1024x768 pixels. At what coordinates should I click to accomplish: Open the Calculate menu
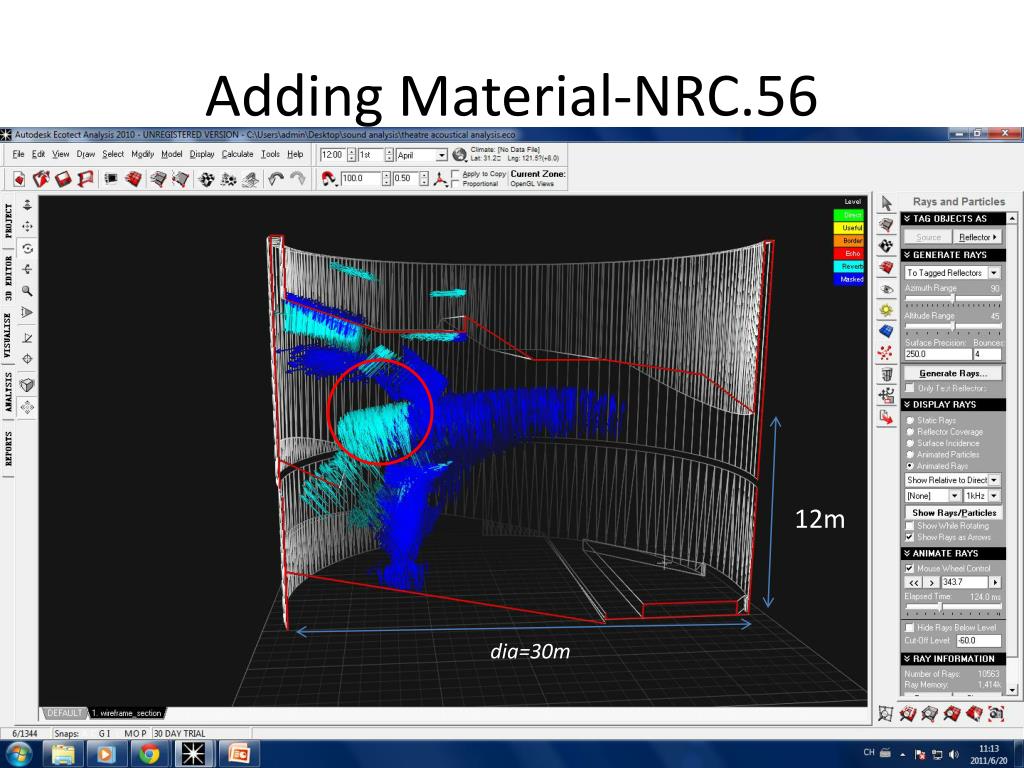237,154
